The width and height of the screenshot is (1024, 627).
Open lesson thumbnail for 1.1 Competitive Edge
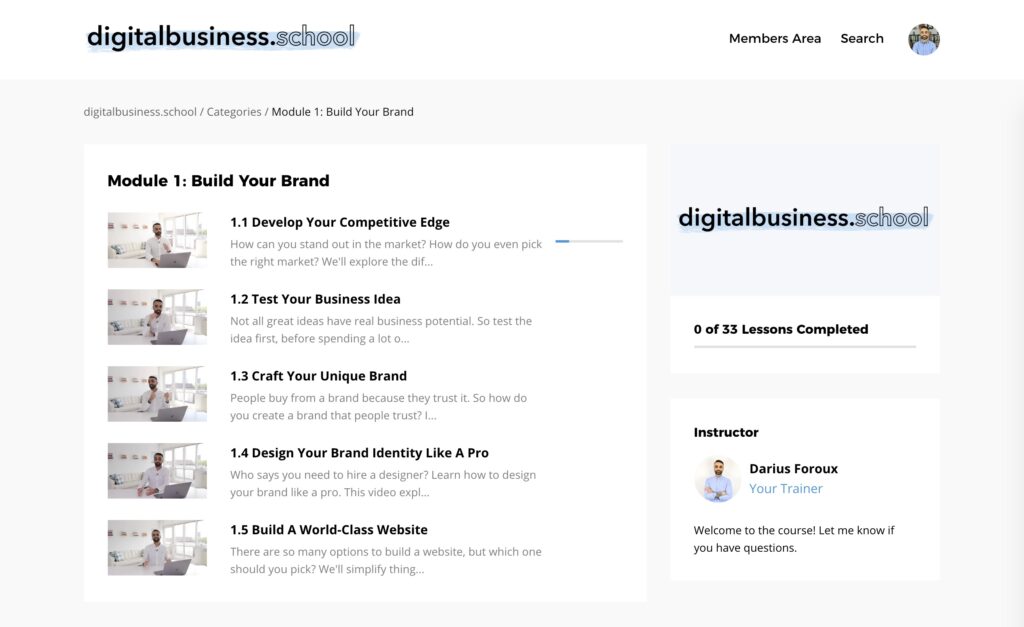tap(157, 240)
